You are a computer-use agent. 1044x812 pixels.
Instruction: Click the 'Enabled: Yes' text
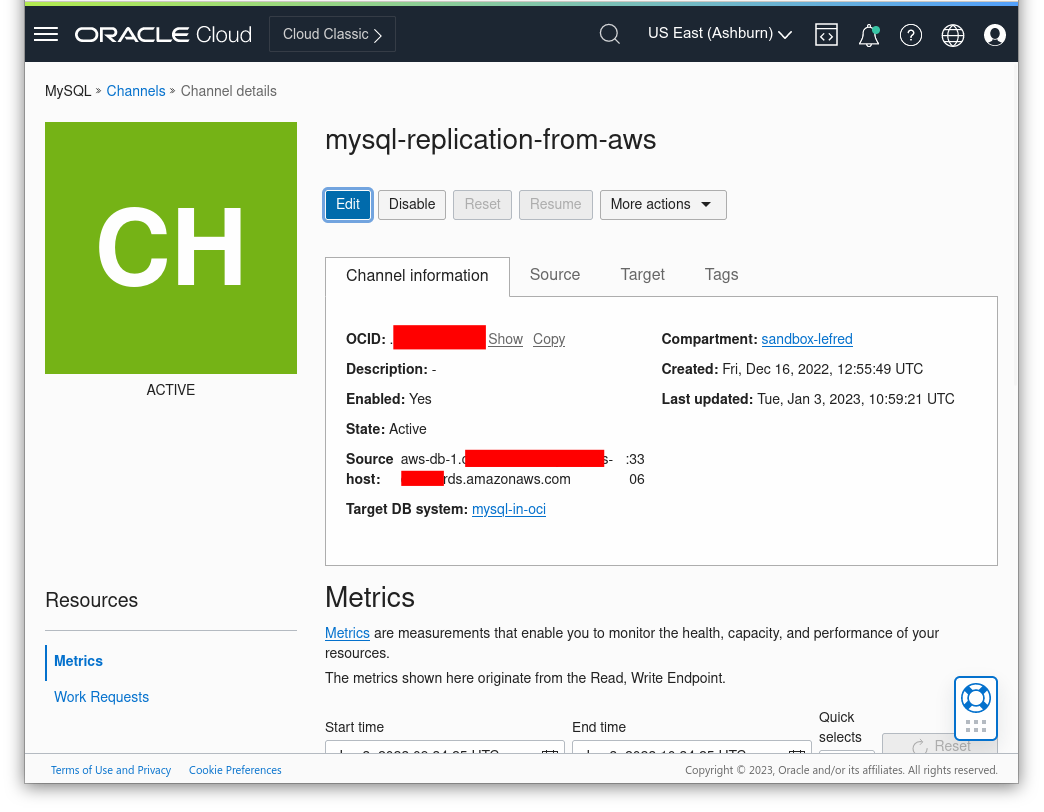coord(389,399)
